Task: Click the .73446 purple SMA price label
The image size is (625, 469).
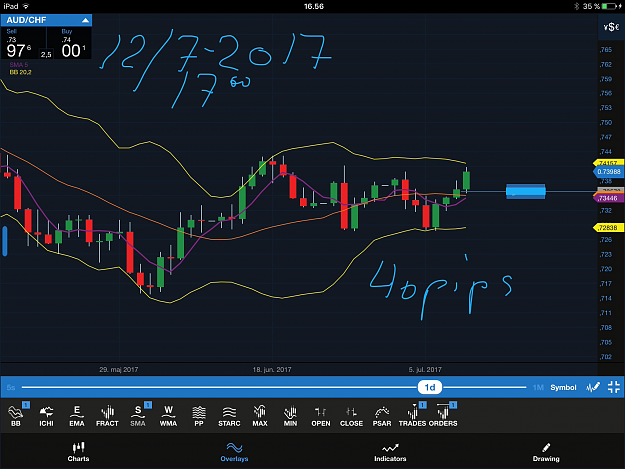Action: (x=608, y=198)
